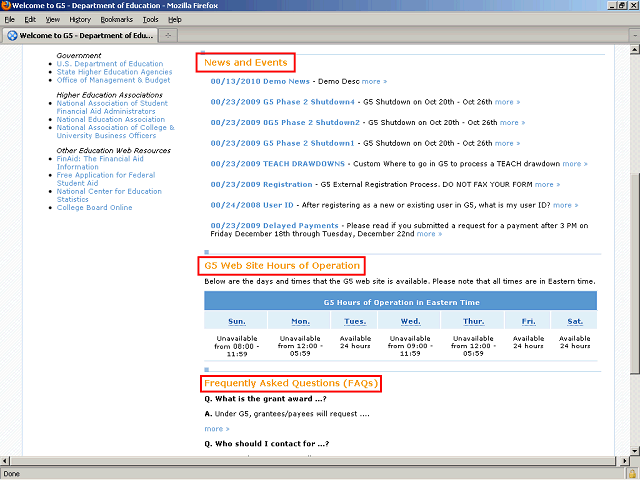This screenshot has width=640, height=480.
Task: Open the User ID news item
Action: pyautogui.click(x=252, y=205)
